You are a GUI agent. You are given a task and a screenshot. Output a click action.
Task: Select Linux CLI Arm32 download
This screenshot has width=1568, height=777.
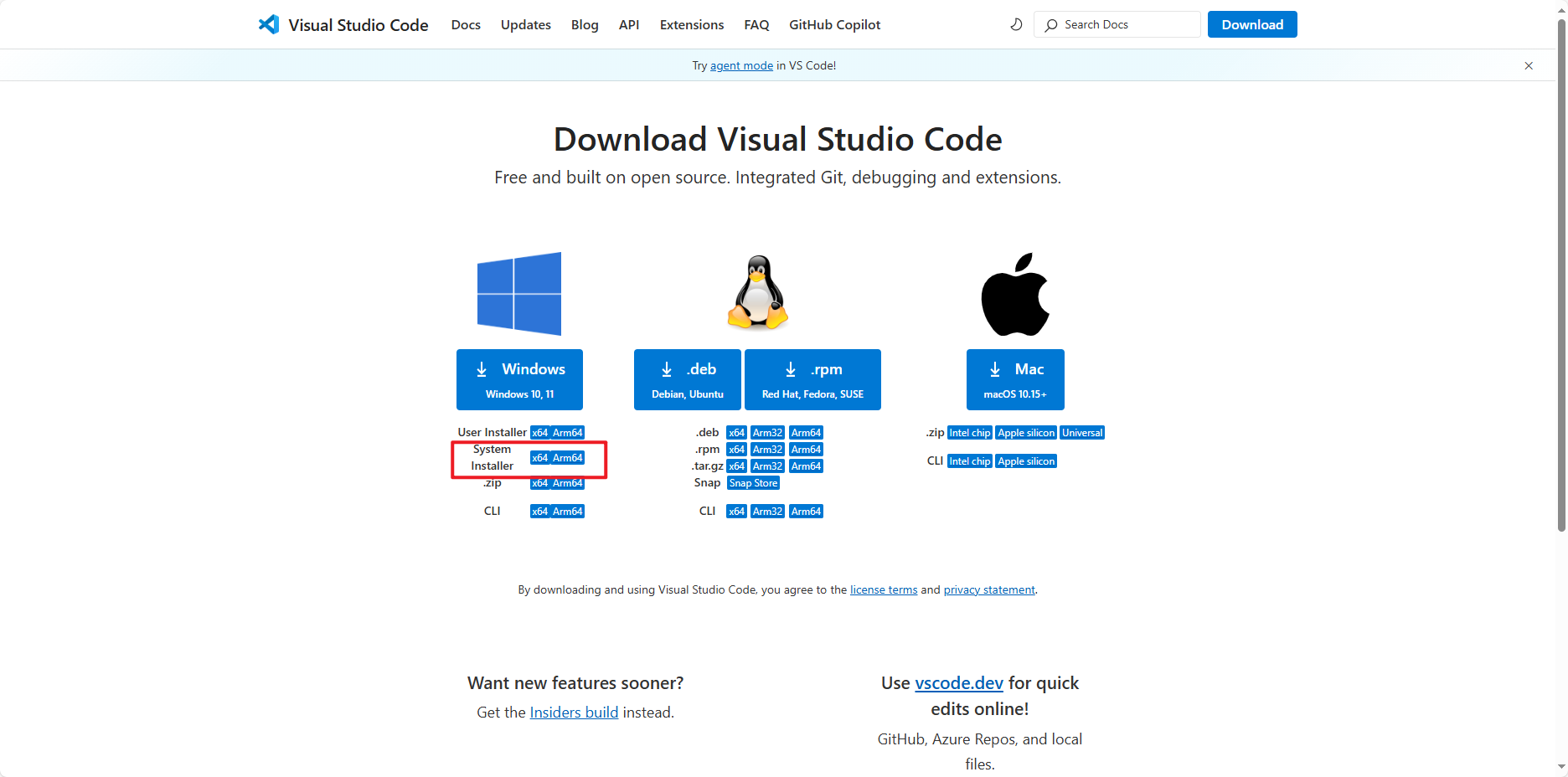tap(767, 512)
